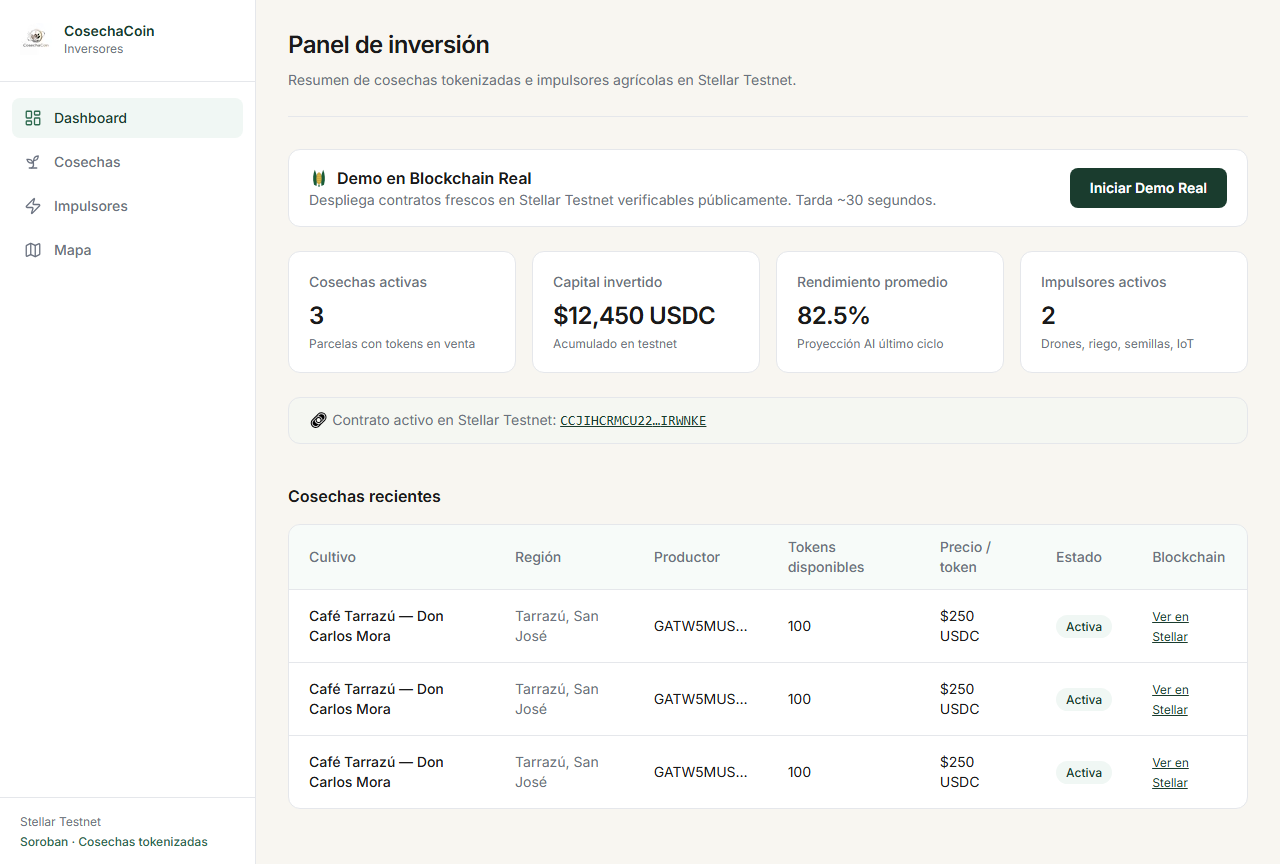Click the Parcelas con tokens en venta caption
This screenshot has width=1280, height=864.
(x=392, y=344)
